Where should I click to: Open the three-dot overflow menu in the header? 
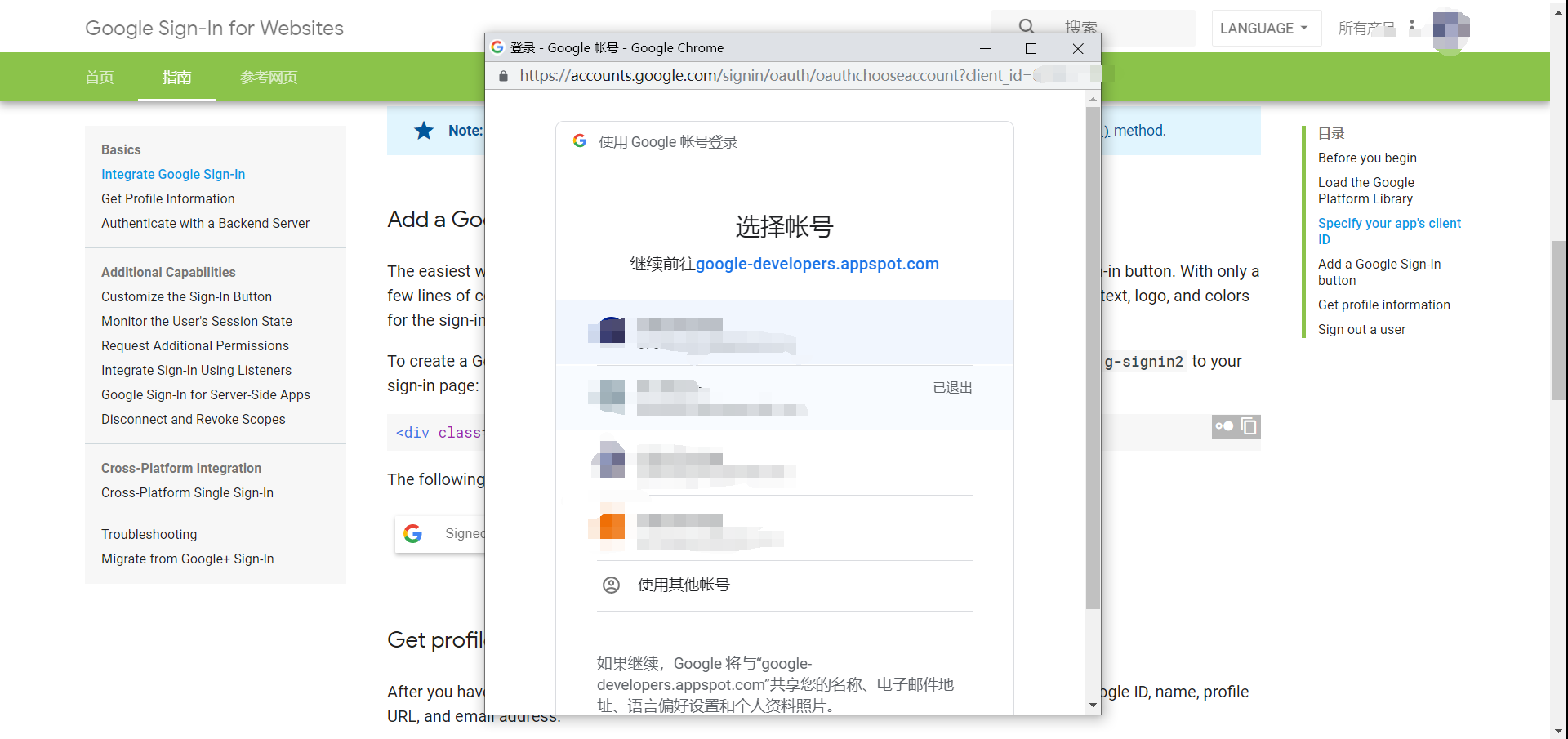[1412, 25]
